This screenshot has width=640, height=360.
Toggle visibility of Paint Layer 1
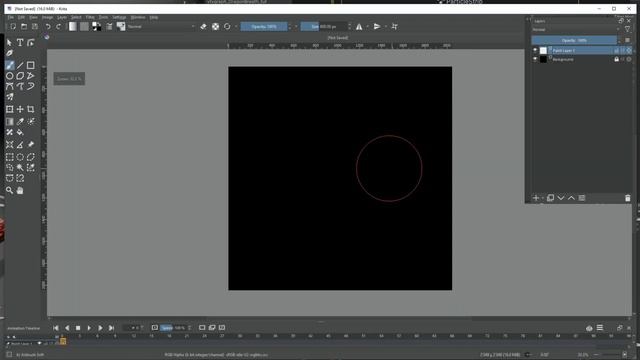(x=535, y=50)
